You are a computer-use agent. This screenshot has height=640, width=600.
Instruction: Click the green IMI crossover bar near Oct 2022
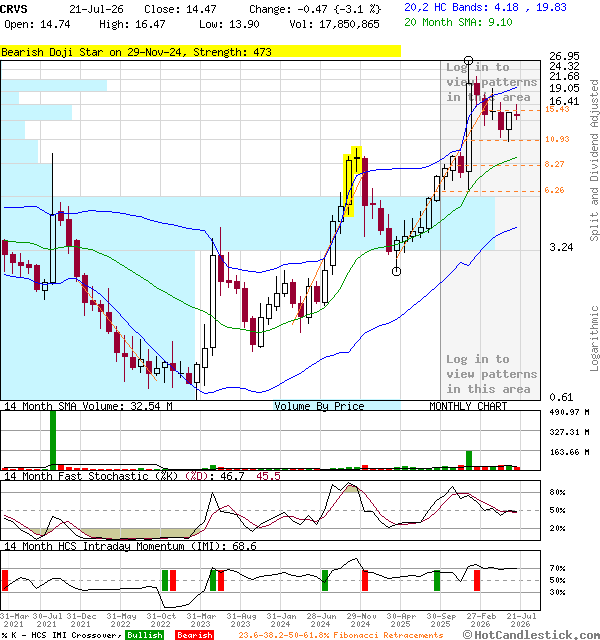point(165,580)
